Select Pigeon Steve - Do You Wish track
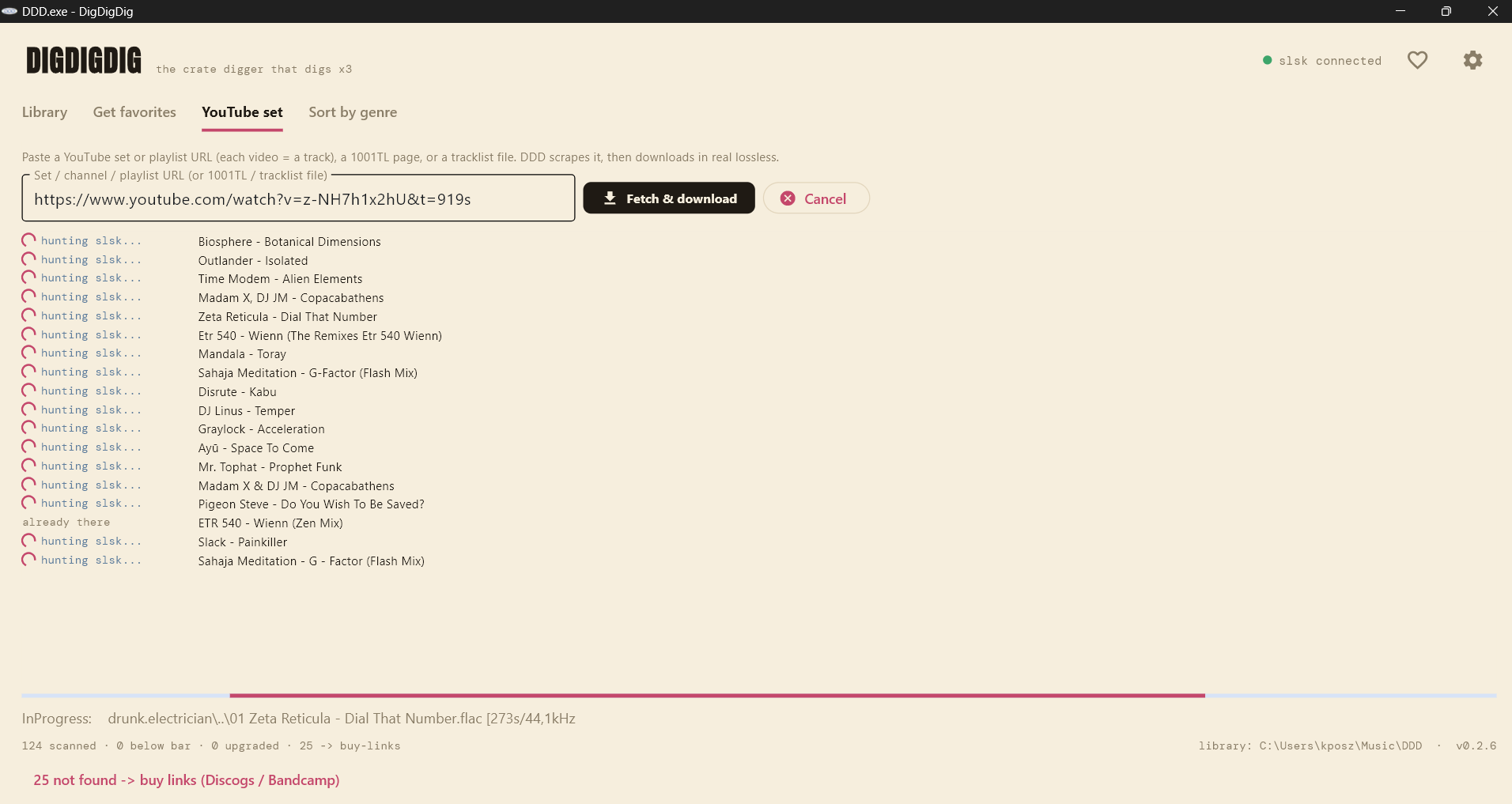Viewport: 1512px width, 804px height. click(312, 504)
